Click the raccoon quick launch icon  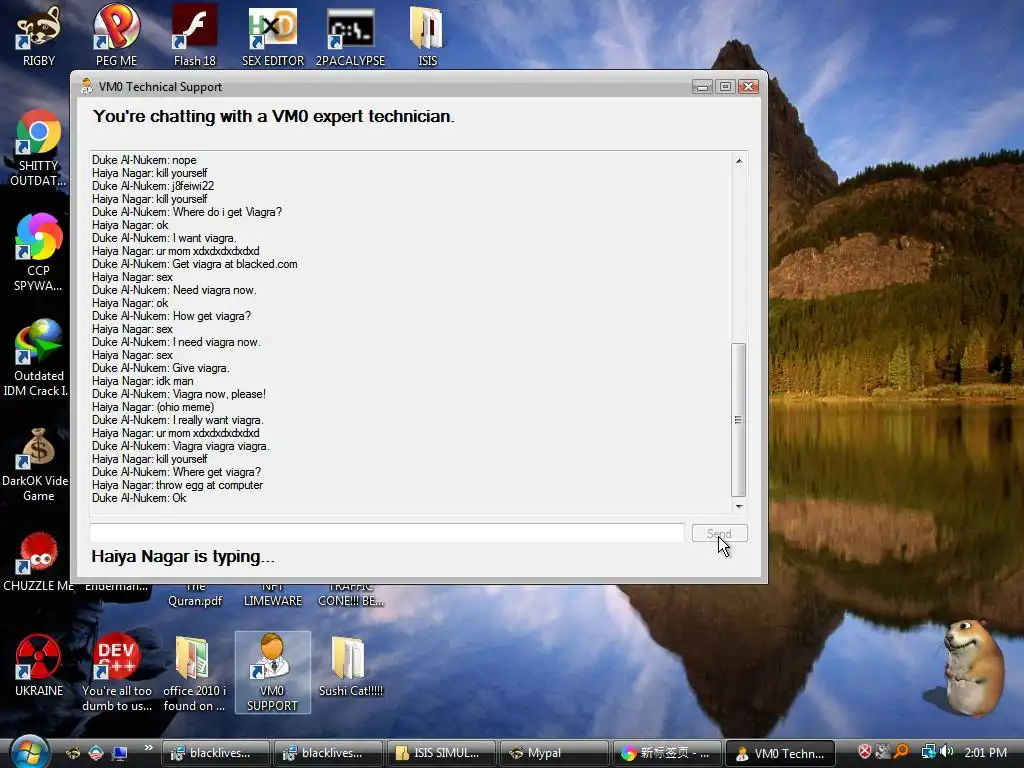[73, 753]
